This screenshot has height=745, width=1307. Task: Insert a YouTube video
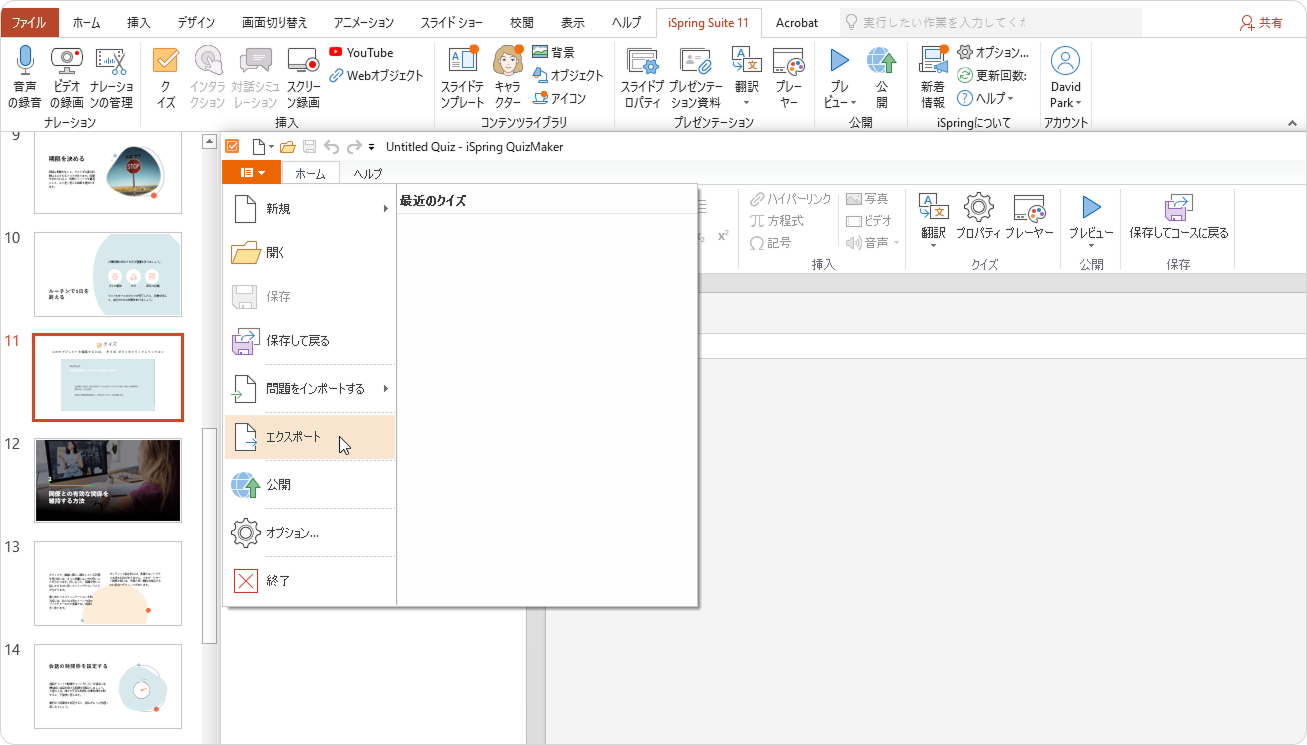360,53
